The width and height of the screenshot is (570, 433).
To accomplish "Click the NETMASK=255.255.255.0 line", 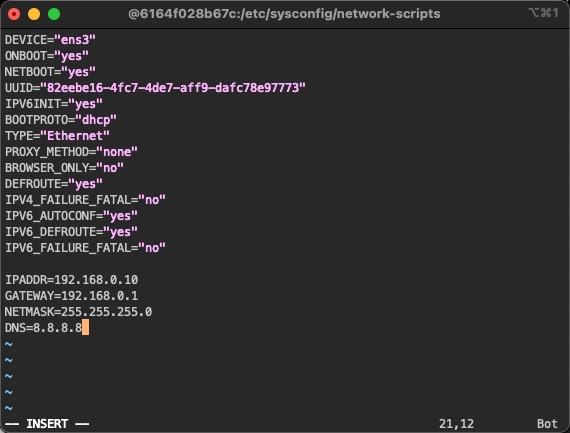I will tap(78, 312).
